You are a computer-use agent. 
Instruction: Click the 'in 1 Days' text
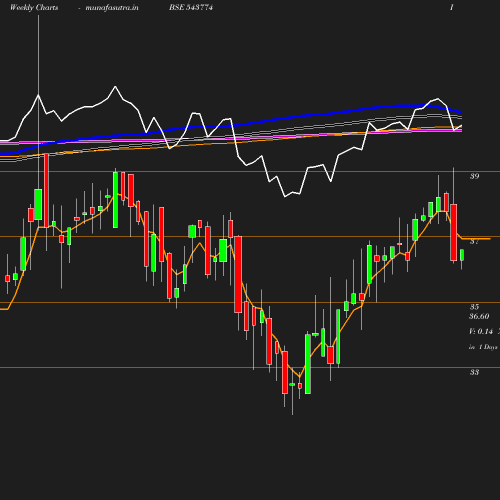tap(483, 347)
